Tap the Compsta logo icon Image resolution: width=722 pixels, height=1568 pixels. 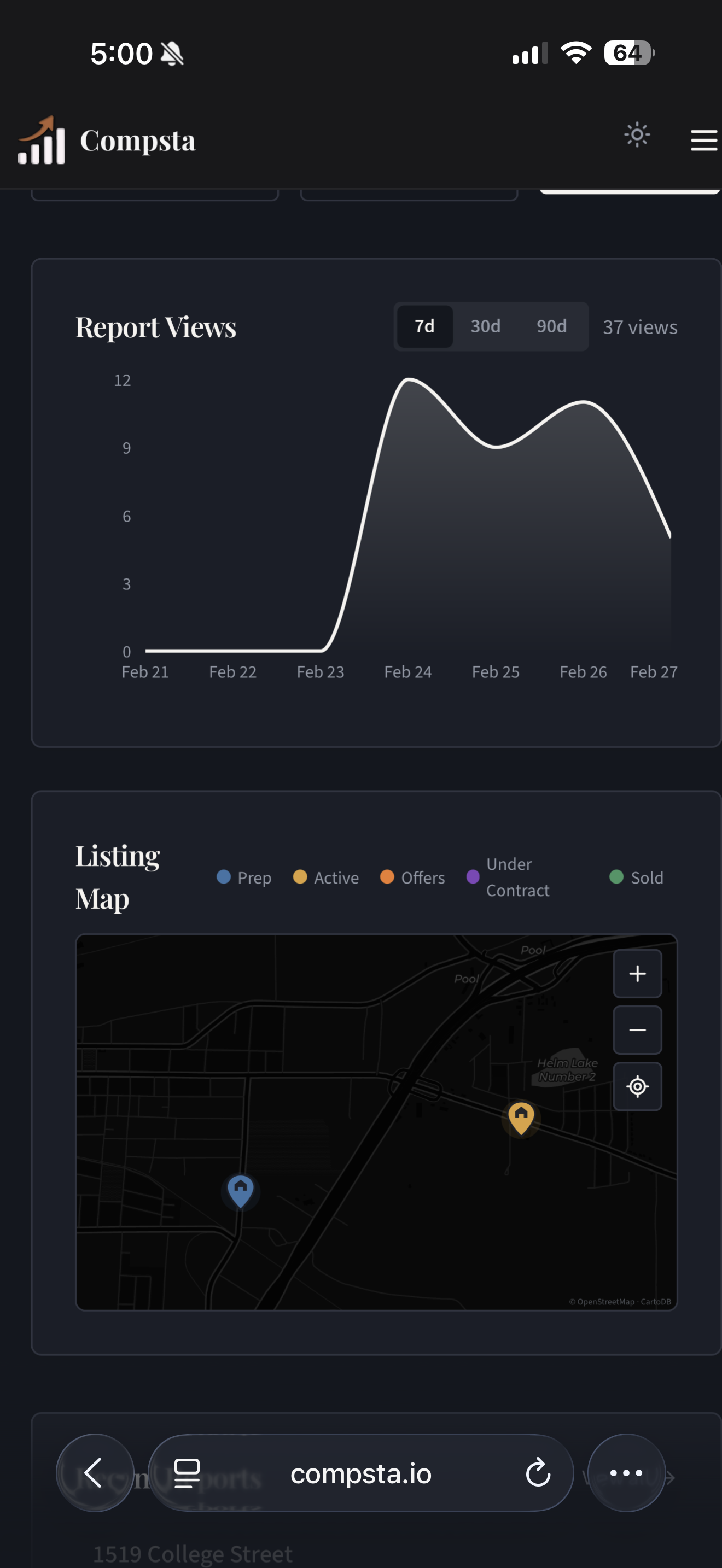[x=42, y=140]
